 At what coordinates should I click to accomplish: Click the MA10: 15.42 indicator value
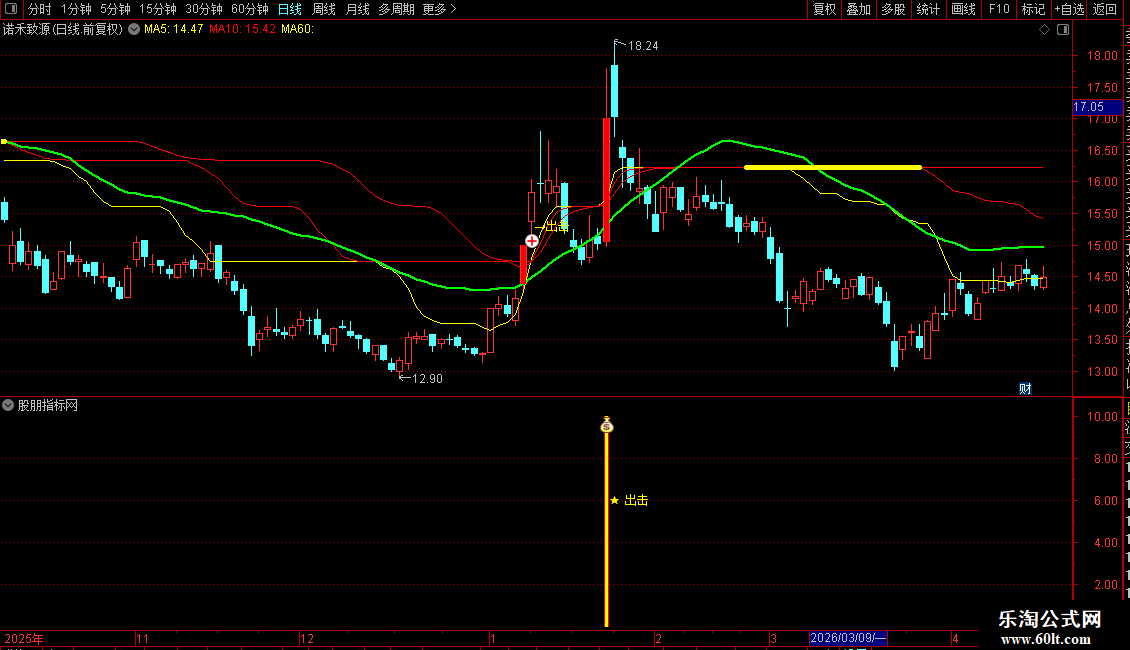243,30
